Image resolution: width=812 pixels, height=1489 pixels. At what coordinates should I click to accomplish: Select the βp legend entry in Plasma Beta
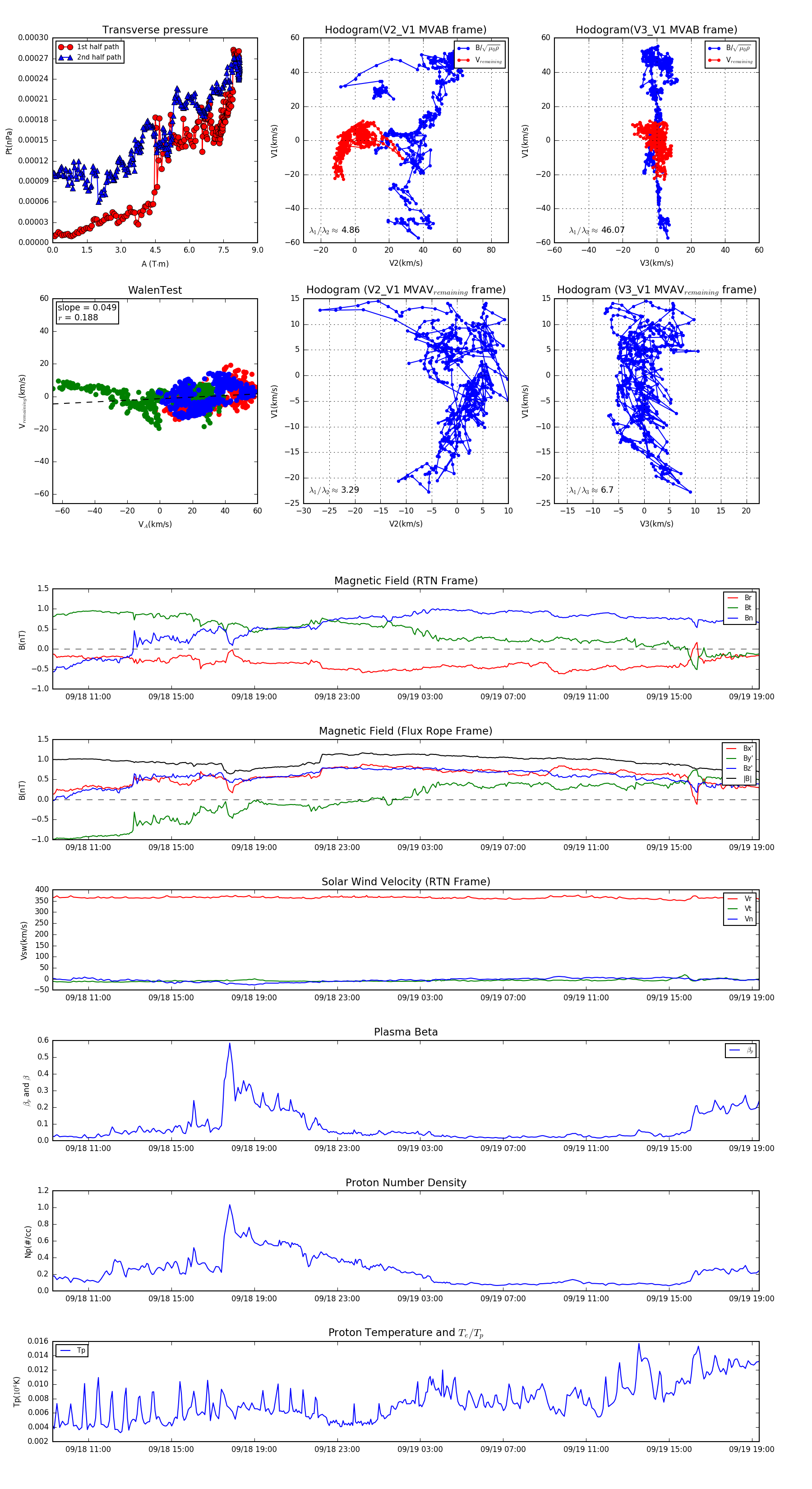click(741, 1050)
